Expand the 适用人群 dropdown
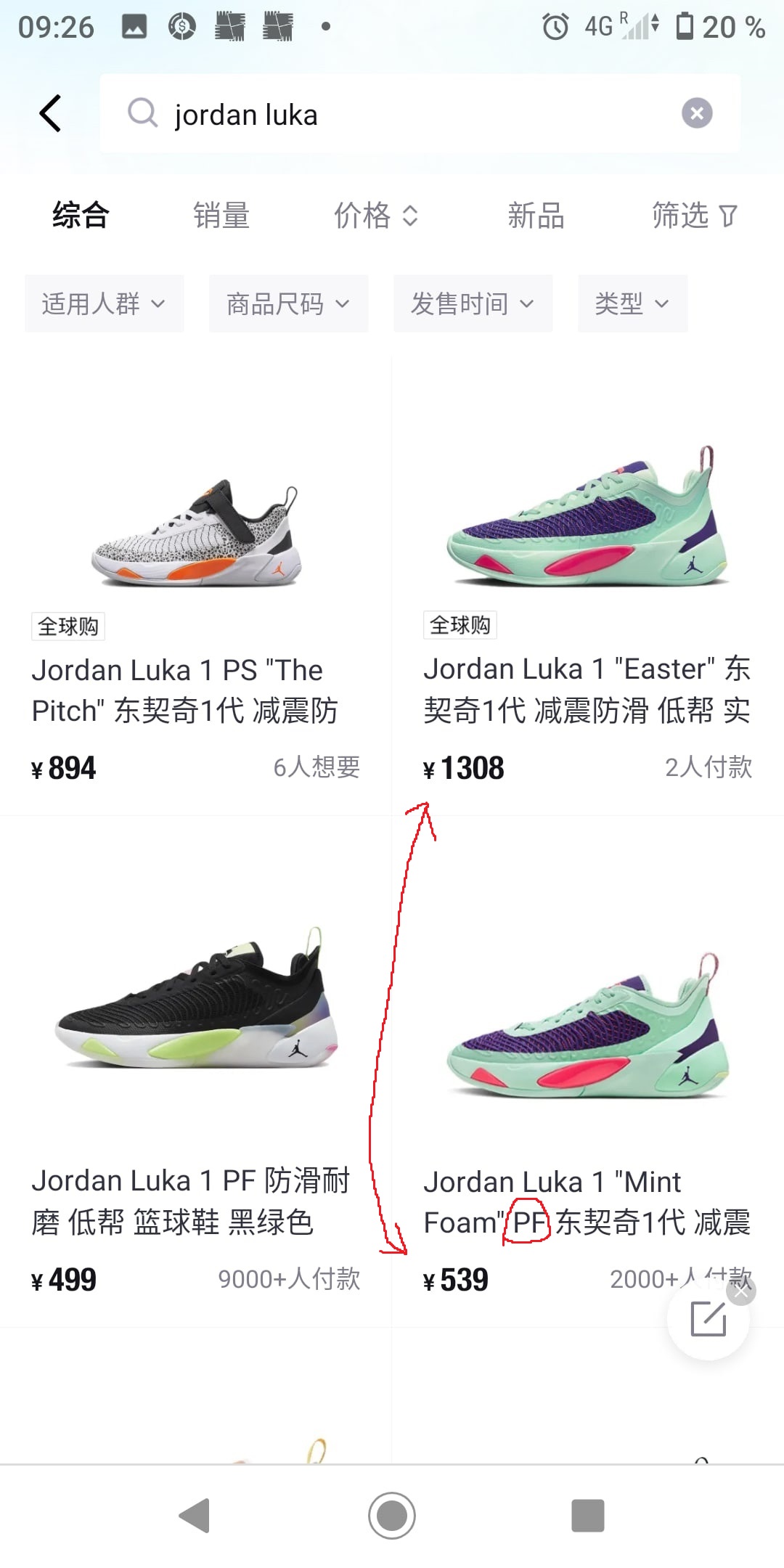Image resolution: width=784 pixels, height=1568 pixels. (105, 303)
